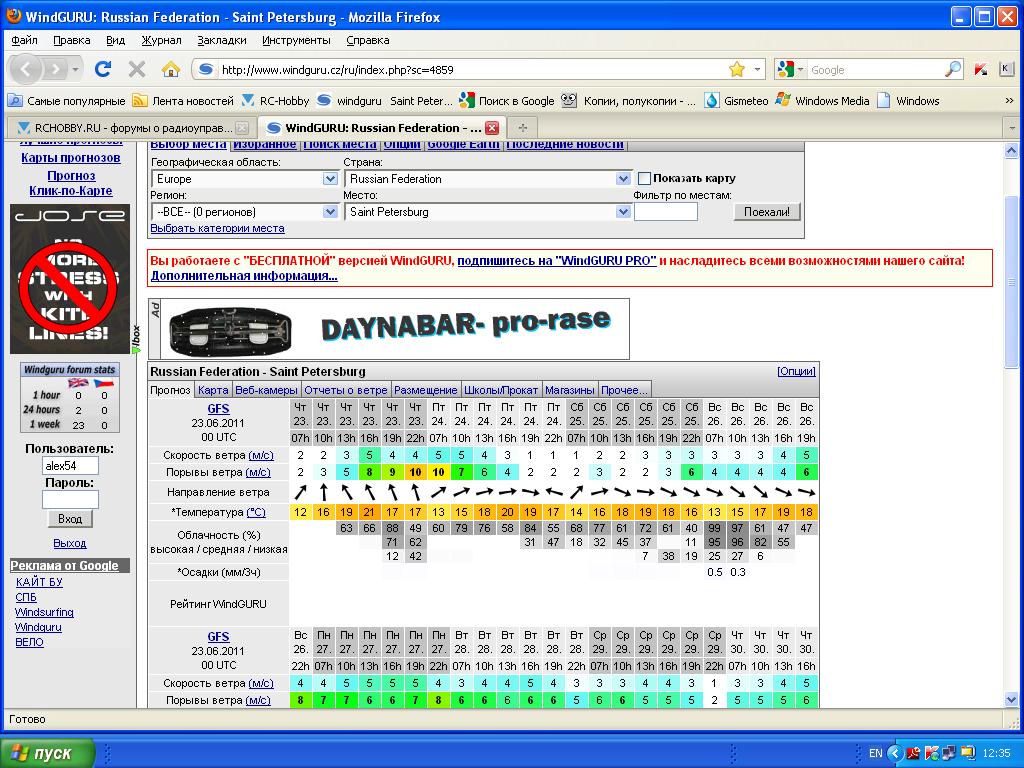Close the WindGURU tab with red X

coord(492,128)
